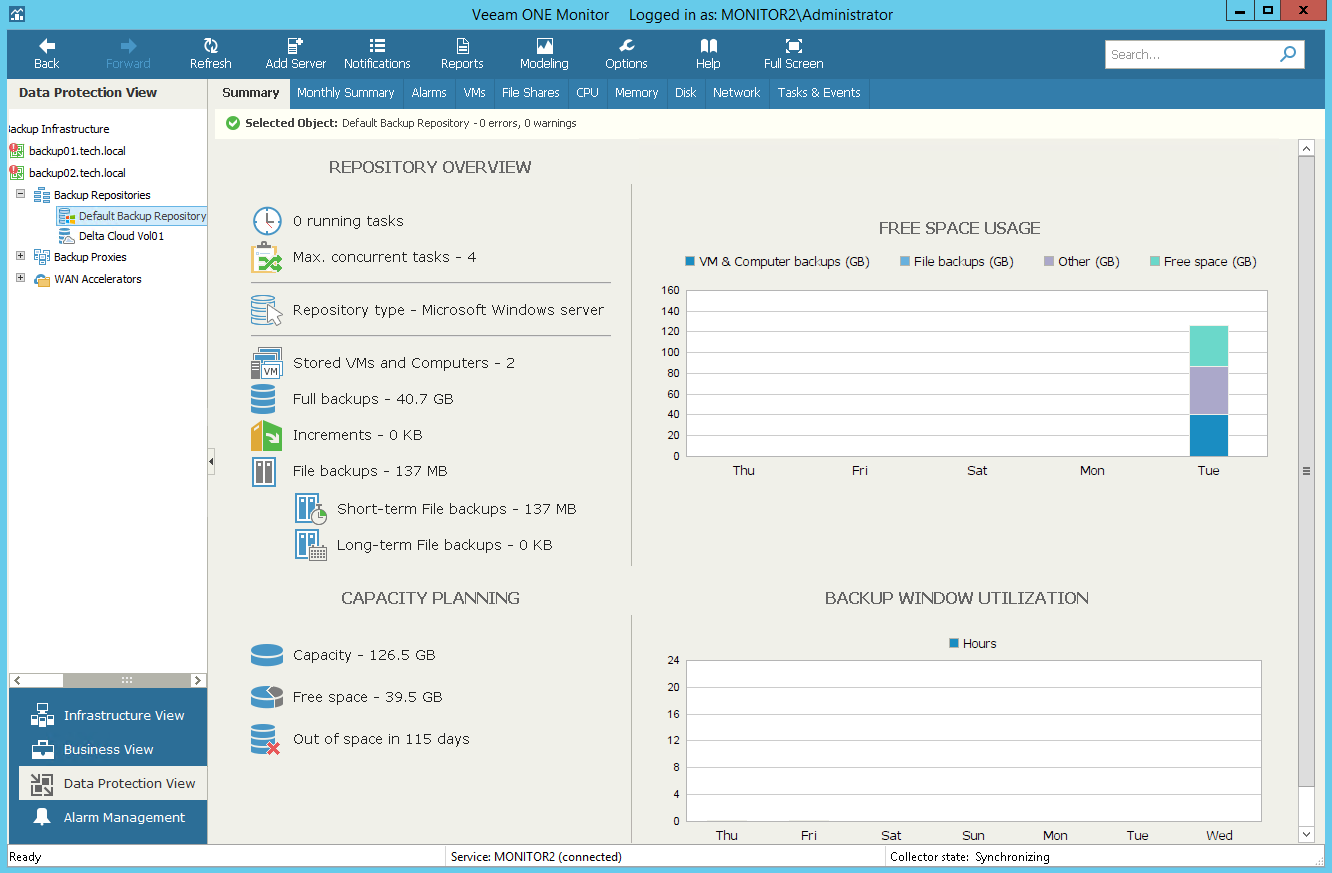Image resolution: width=1332 pixels, height=873 pixels.
Task: Open the Network tab
Action: pyautogui.click(x=737, y=93)
